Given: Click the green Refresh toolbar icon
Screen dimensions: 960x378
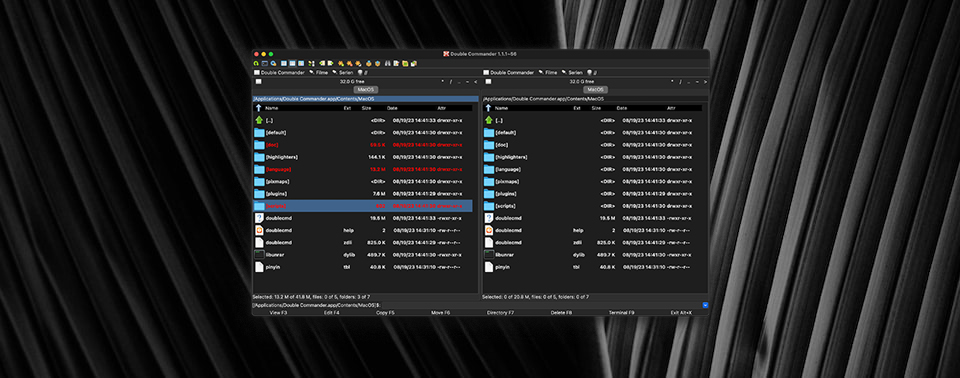Looking at the screenshot, I should [256, 63].
